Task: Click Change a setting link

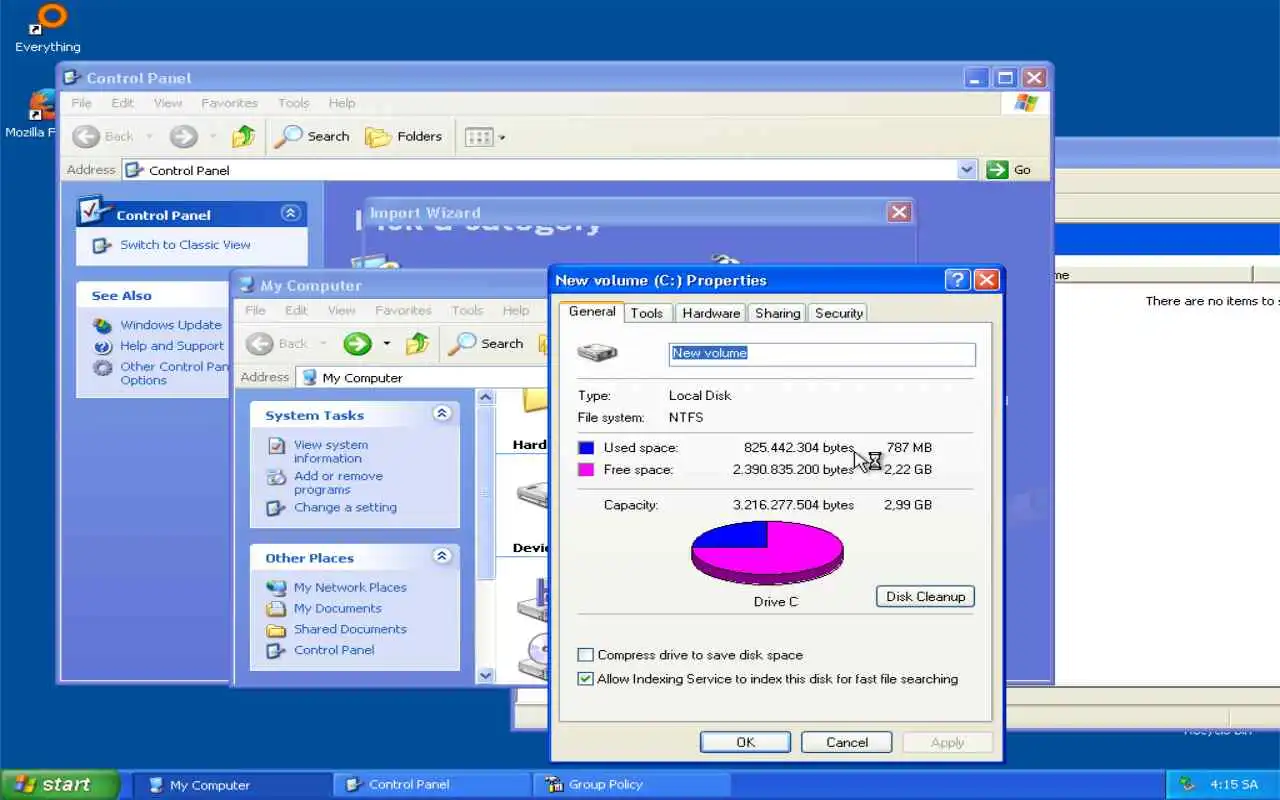Action: 345,508
